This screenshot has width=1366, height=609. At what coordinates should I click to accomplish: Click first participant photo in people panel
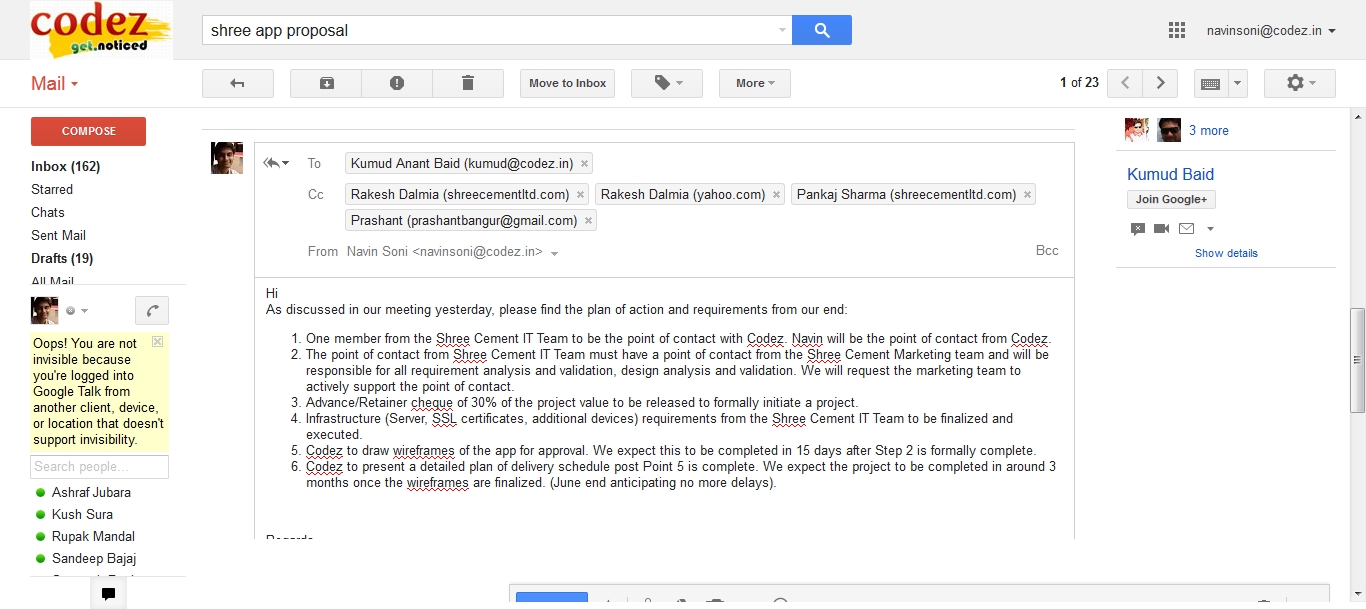click(x=1137, y=130)
